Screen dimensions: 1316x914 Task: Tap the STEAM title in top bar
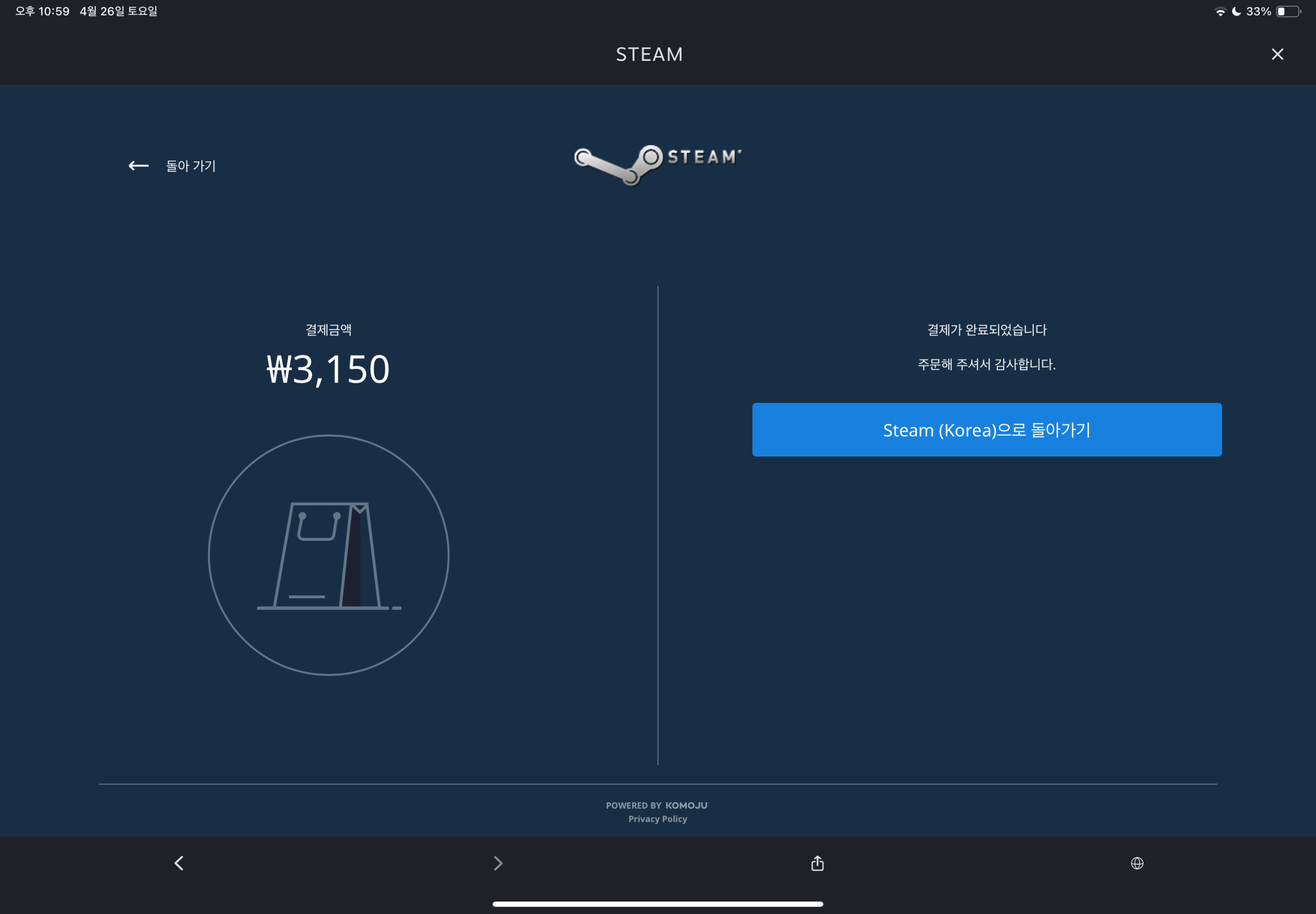coord(649,55)
